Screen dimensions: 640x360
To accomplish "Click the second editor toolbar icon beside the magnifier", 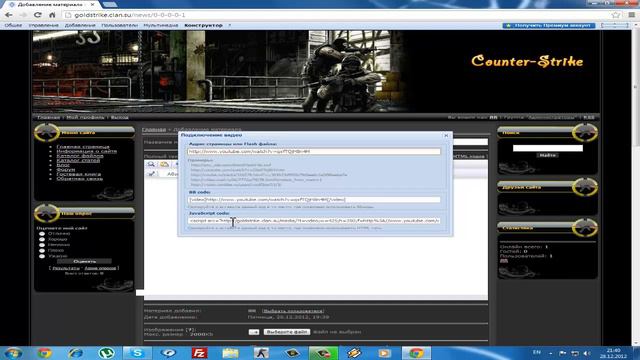I will 164,164.
